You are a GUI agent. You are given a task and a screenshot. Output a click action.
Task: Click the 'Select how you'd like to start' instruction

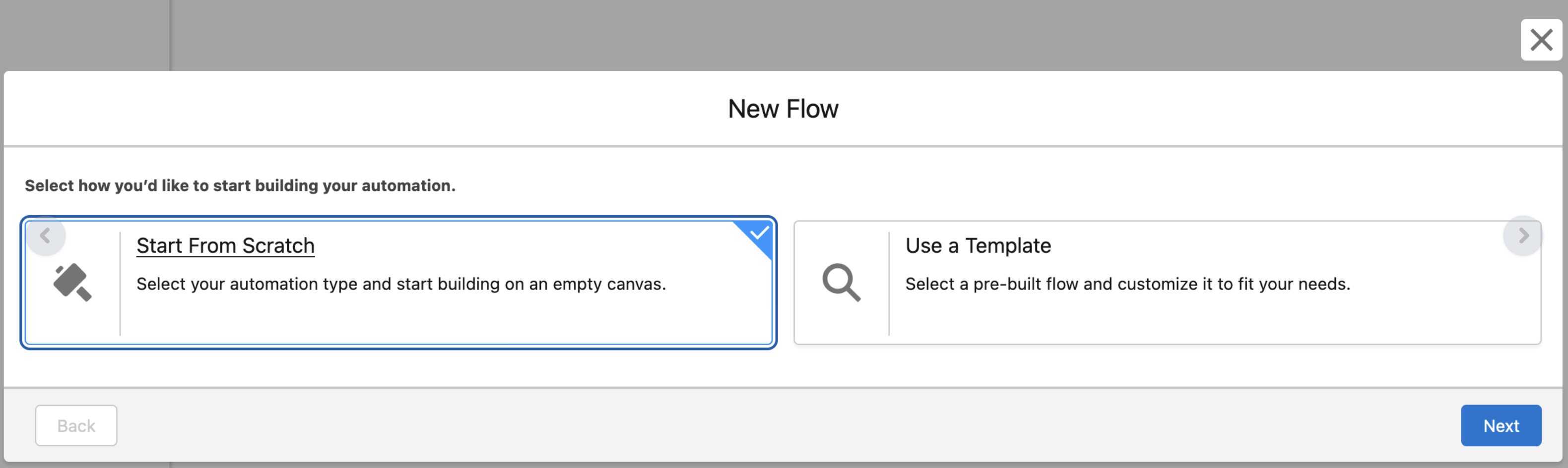(x=240, y=185)
